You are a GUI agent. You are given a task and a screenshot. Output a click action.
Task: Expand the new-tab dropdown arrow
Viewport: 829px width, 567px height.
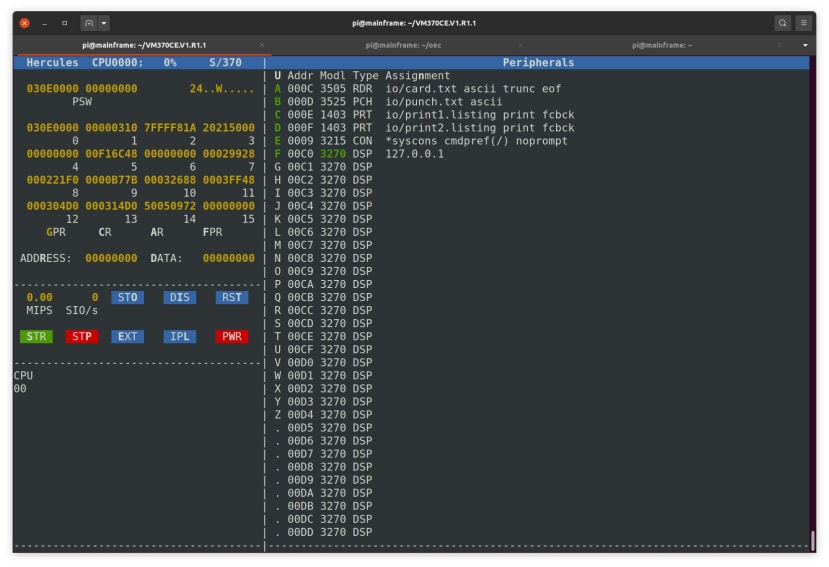[104, 23]
